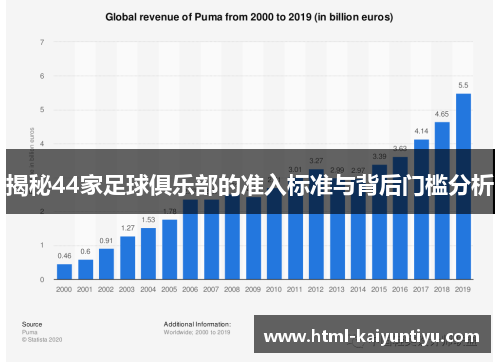
Task: Click the 3.39 value label
Action: (x=379, y=156)
